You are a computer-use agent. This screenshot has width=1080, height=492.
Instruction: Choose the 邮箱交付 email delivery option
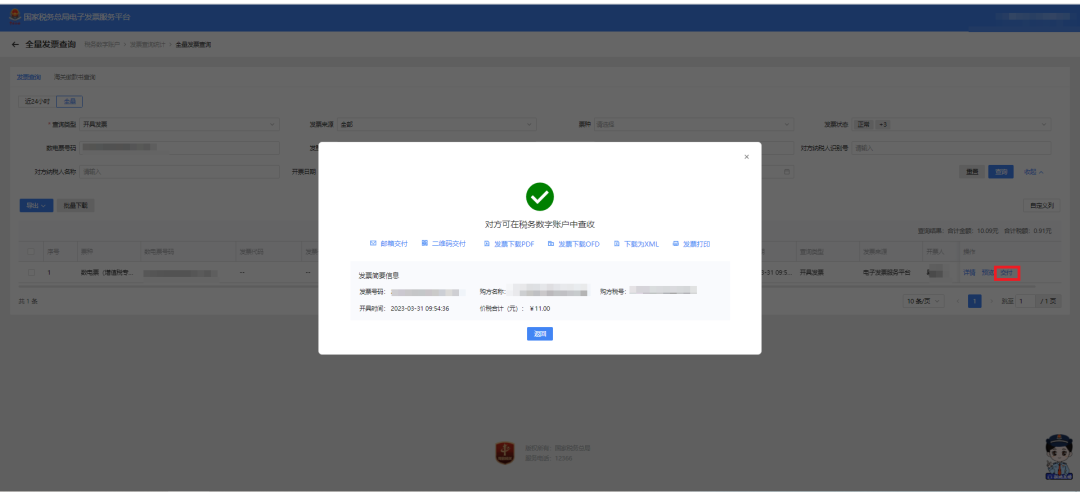(x=389, y=244)
